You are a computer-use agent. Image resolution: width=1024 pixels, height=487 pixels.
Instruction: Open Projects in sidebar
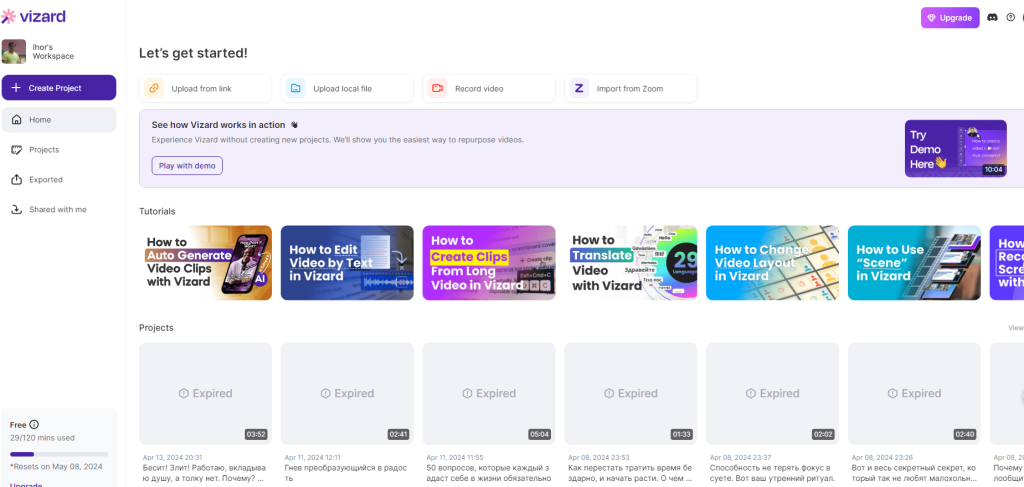click(x=59, y=149)
